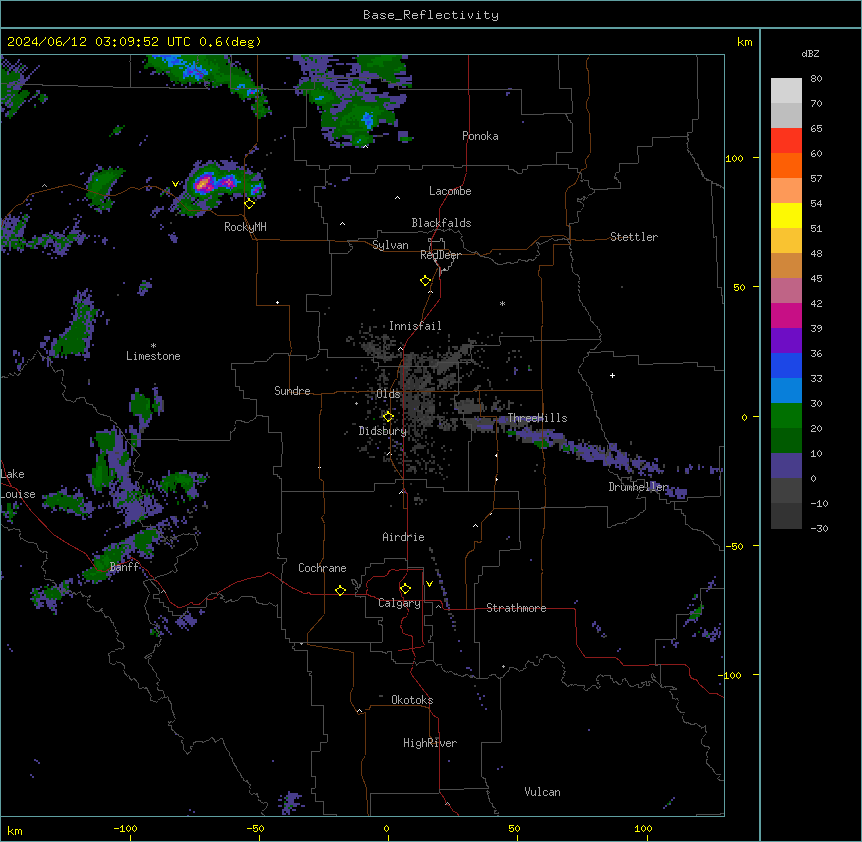Click the Stettler label
862x842 pixels.
pyautogui.click(x=634, y=237)
